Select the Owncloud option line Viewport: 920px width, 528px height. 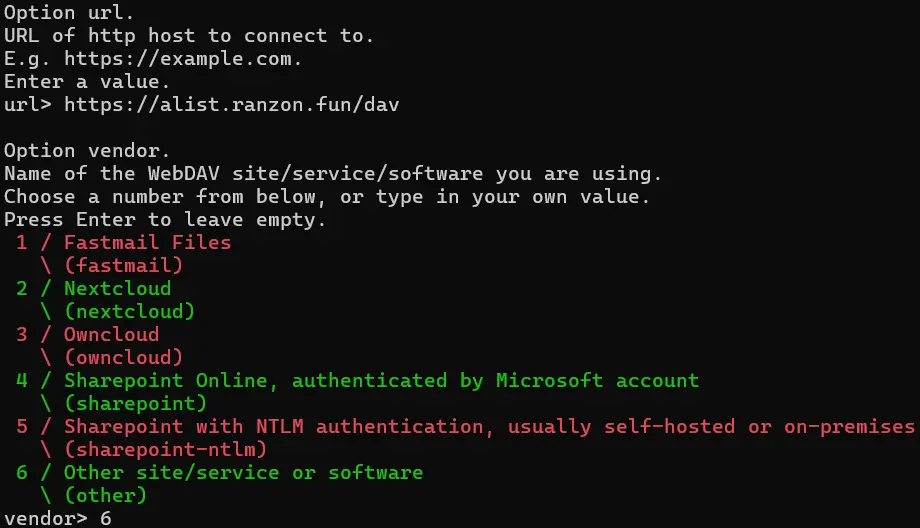point(111,334)
